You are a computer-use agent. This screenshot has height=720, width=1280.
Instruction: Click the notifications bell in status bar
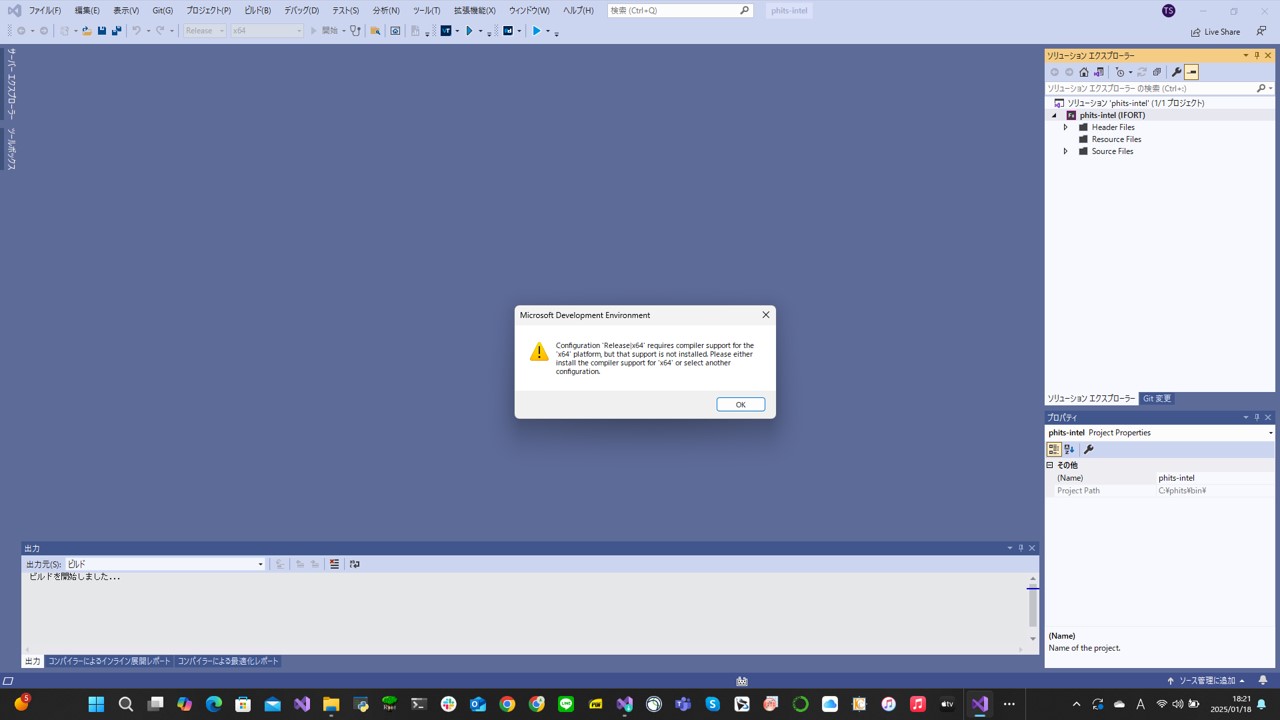tap(1263, 680)
